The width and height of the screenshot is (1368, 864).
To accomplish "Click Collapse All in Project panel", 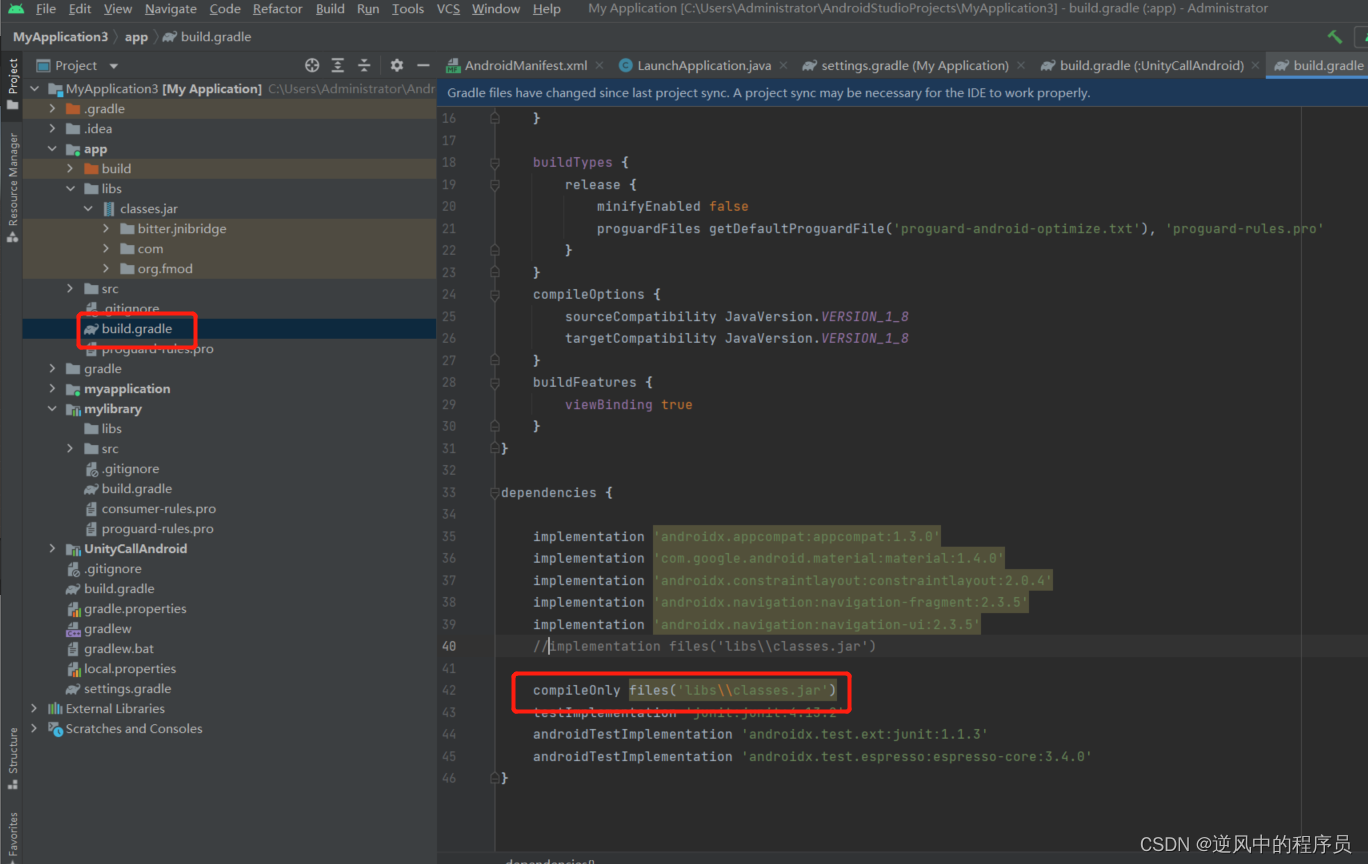I will click(x=364, y=65).
